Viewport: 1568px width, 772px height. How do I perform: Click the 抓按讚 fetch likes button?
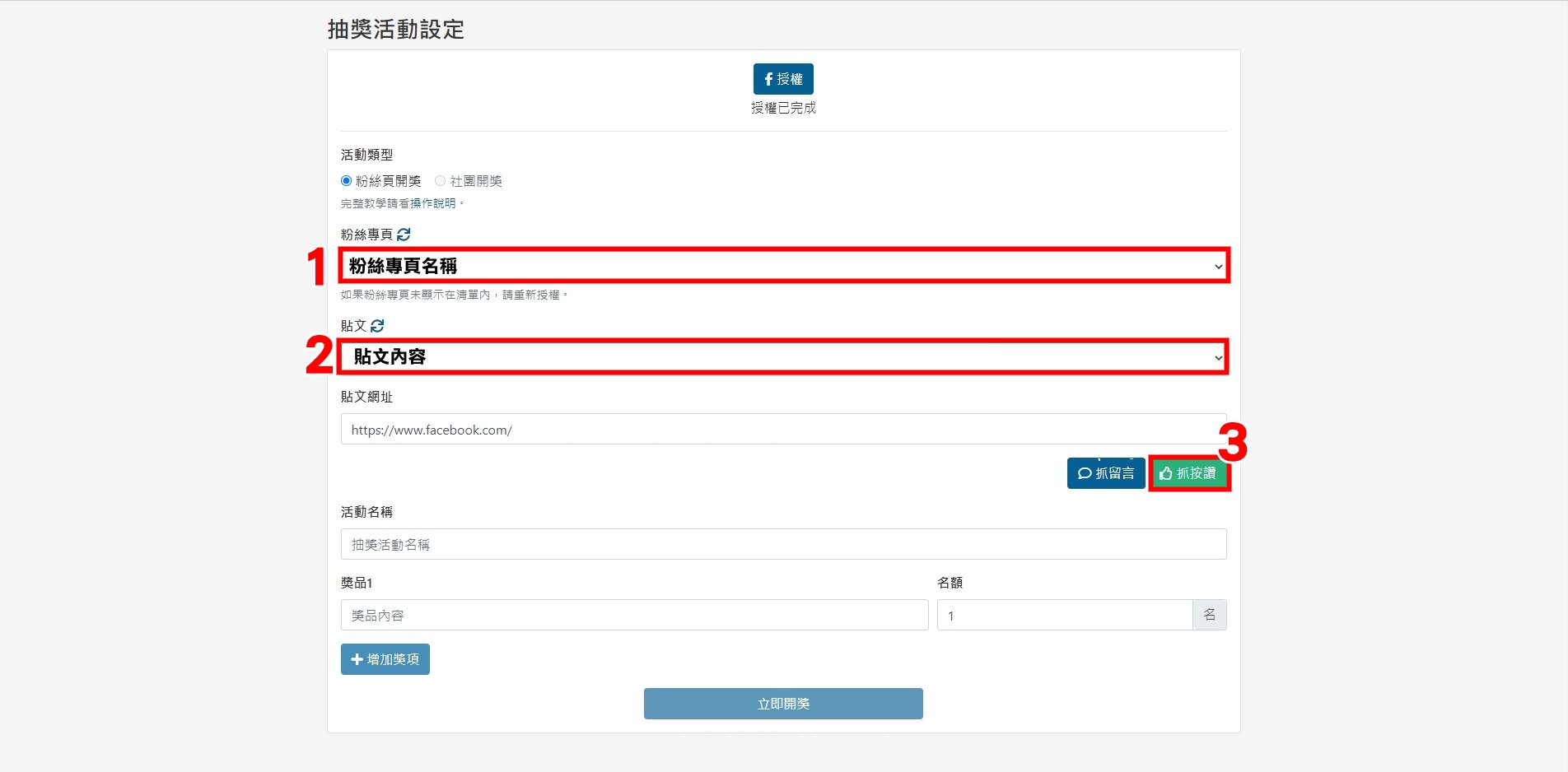(1188, 473)
